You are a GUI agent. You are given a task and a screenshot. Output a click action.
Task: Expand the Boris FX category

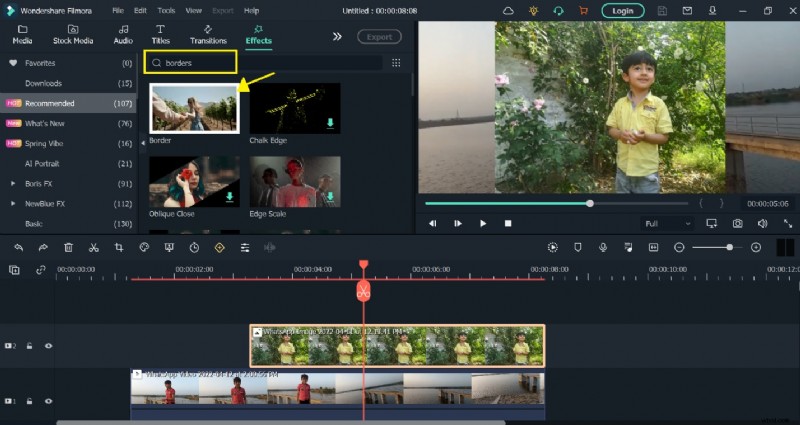[13, 184]
